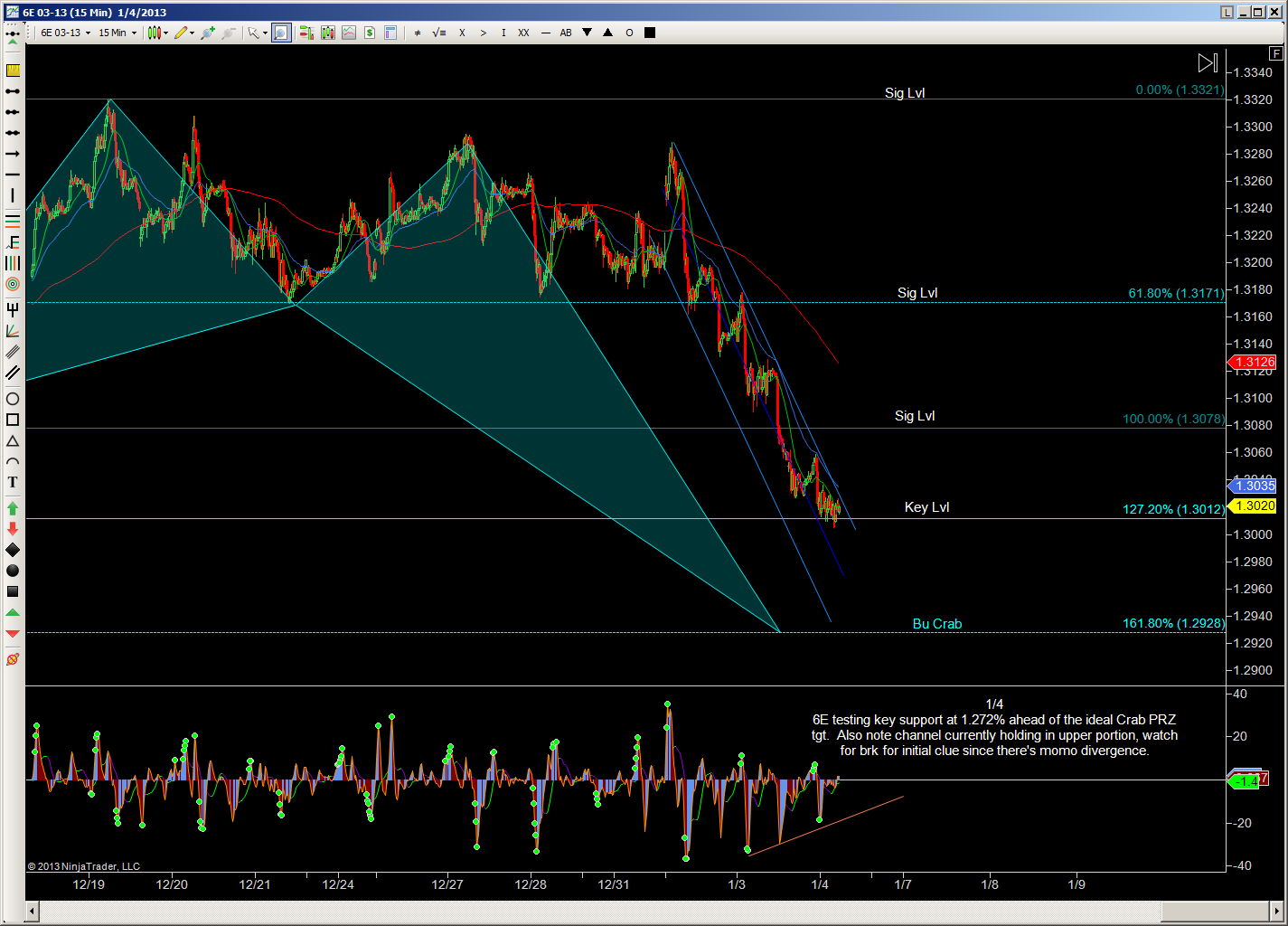Click the skip-to-latest bar arrow button
The image size is (1288, 926).
point(1208,62)
